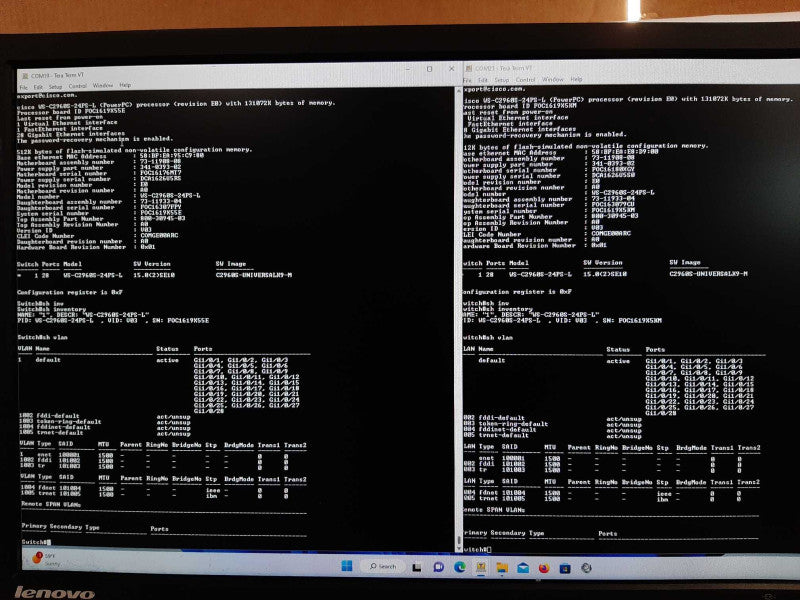The height and width of the screenshot is (600, 800).
Task: Open the Mail app from the taskbar
Action: pyautogui.click(x=523, y=568)
